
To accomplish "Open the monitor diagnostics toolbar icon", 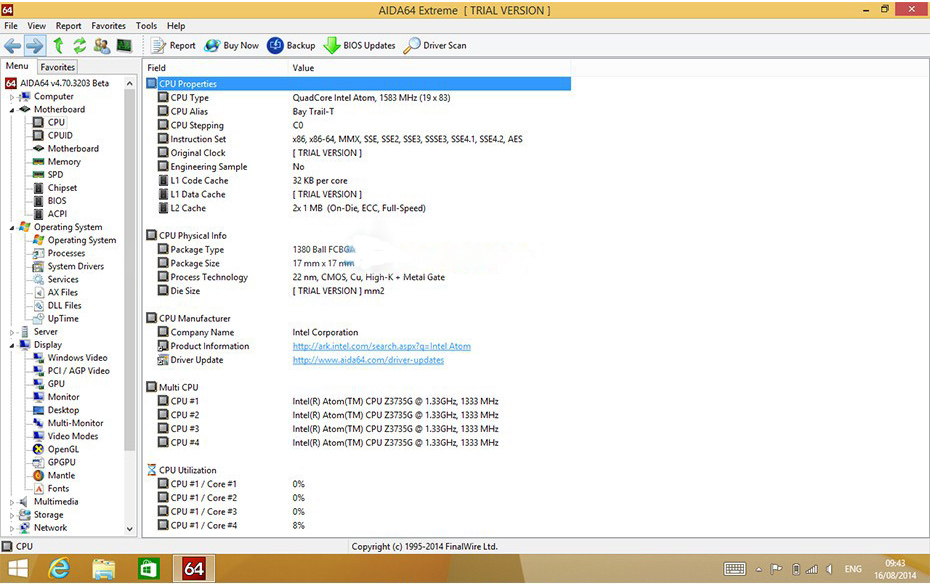I will pyautogui.click(x=124, y=46).
